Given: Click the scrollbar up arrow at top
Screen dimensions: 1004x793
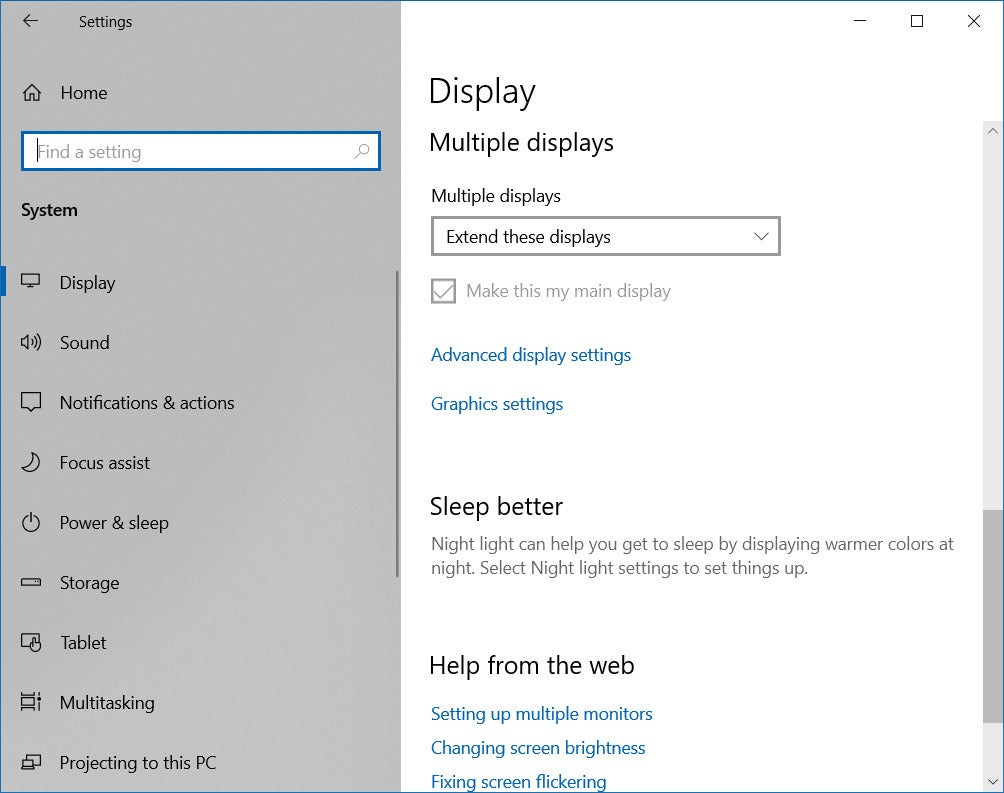Looking at the screenshot, I should coord(992,131).
